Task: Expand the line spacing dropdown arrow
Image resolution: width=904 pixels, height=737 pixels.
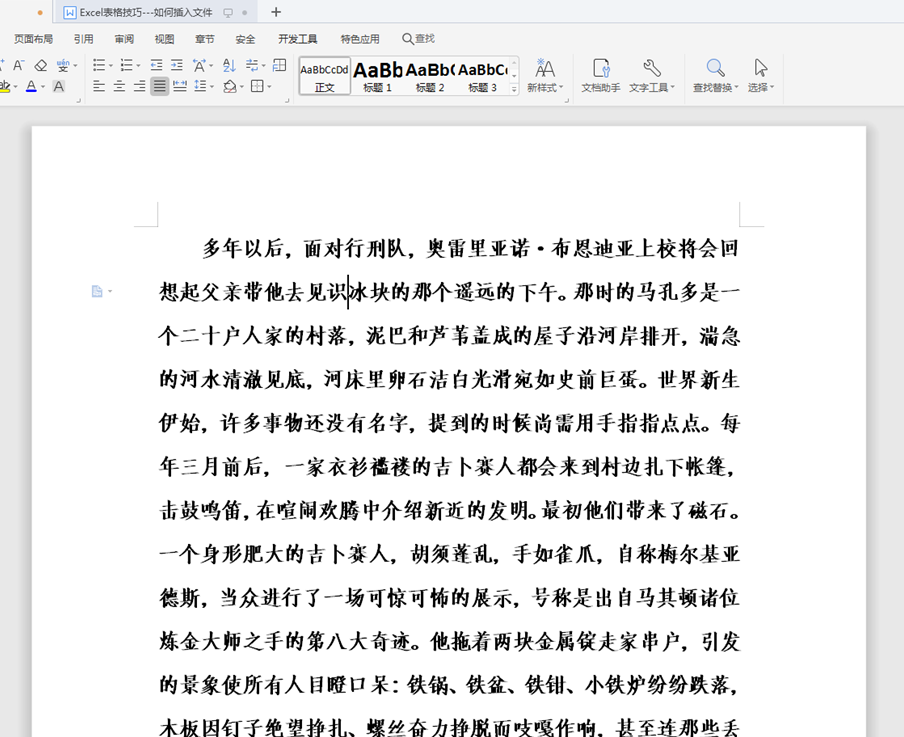Action: pyautogui.click(x=212, y=87)
